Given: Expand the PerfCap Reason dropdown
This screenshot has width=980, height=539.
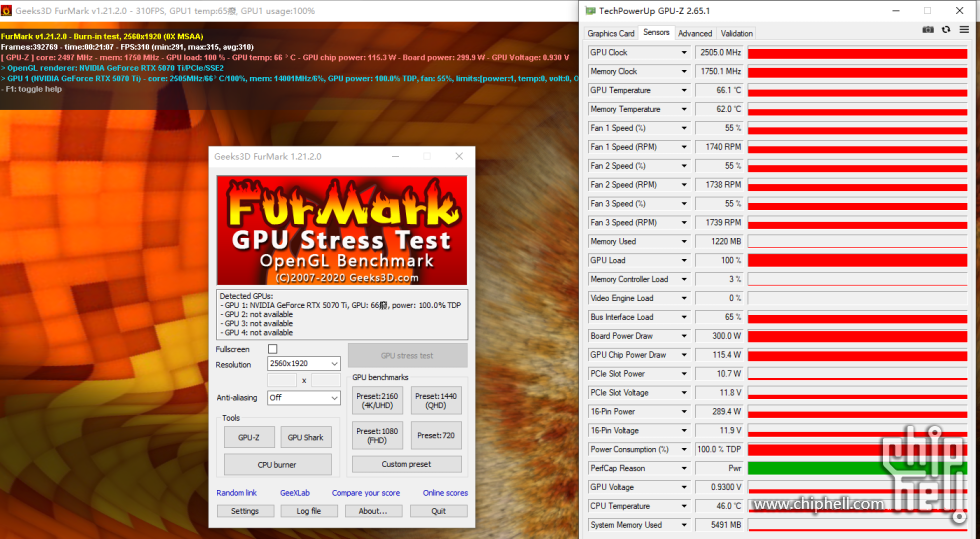Looking at the screenshot, I should [x=684, y=468].
